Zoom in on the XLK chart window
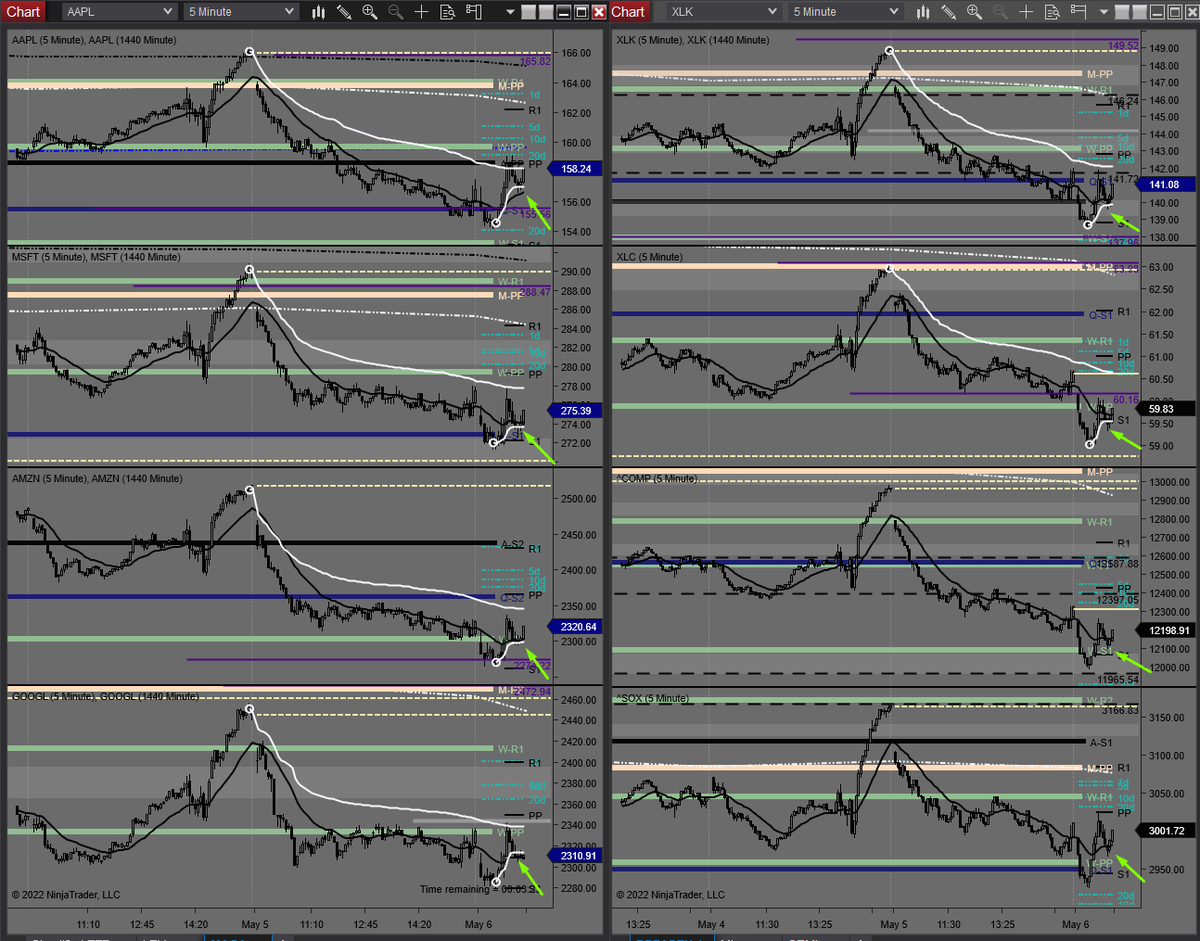 point(972,12)
